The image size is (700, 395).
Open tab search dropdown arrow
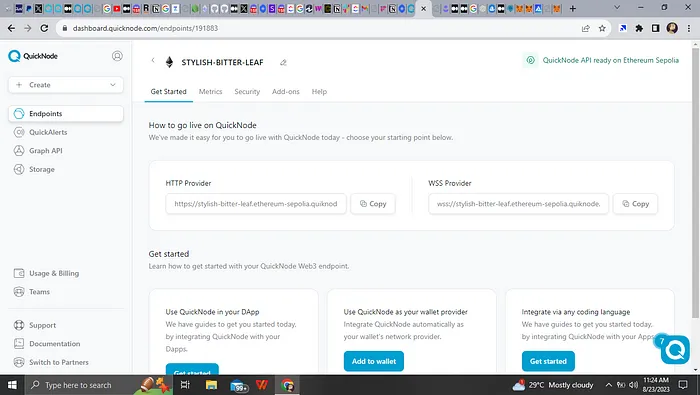click(617, 8)
